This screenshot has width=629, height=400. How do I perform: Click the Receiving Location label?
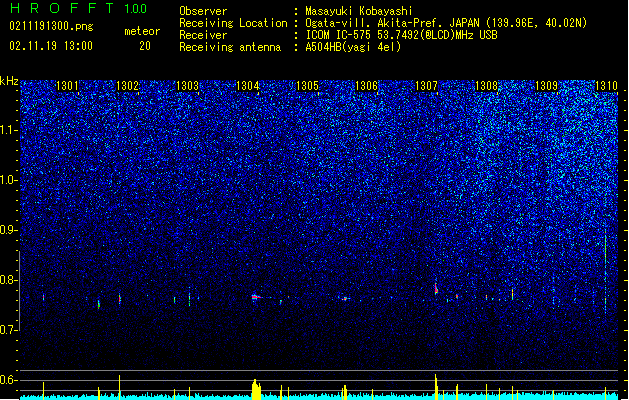[x=233, y=23]
